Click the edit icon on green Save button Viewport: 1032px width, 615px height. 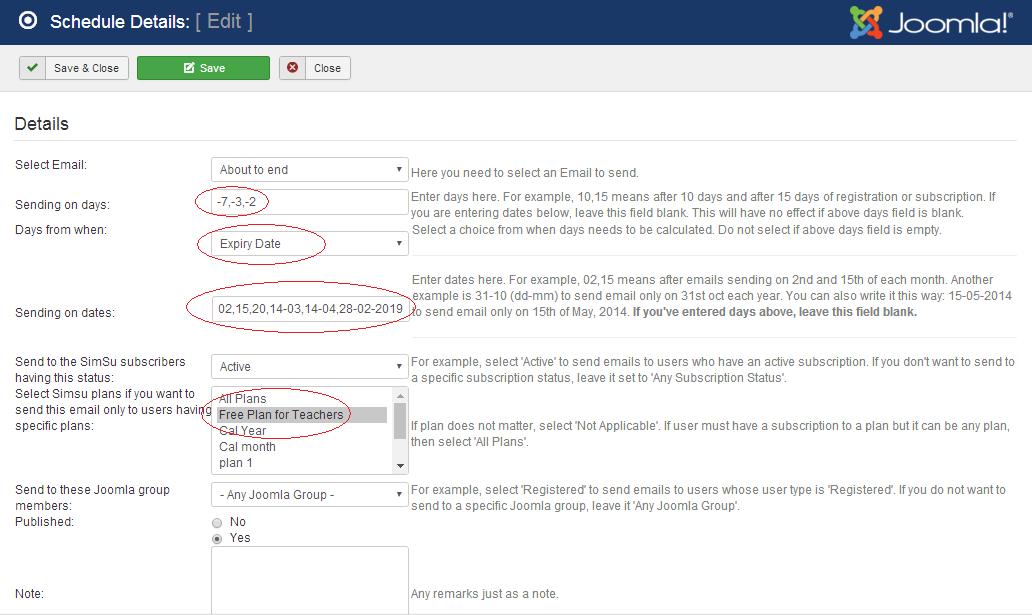coord(188,68)
